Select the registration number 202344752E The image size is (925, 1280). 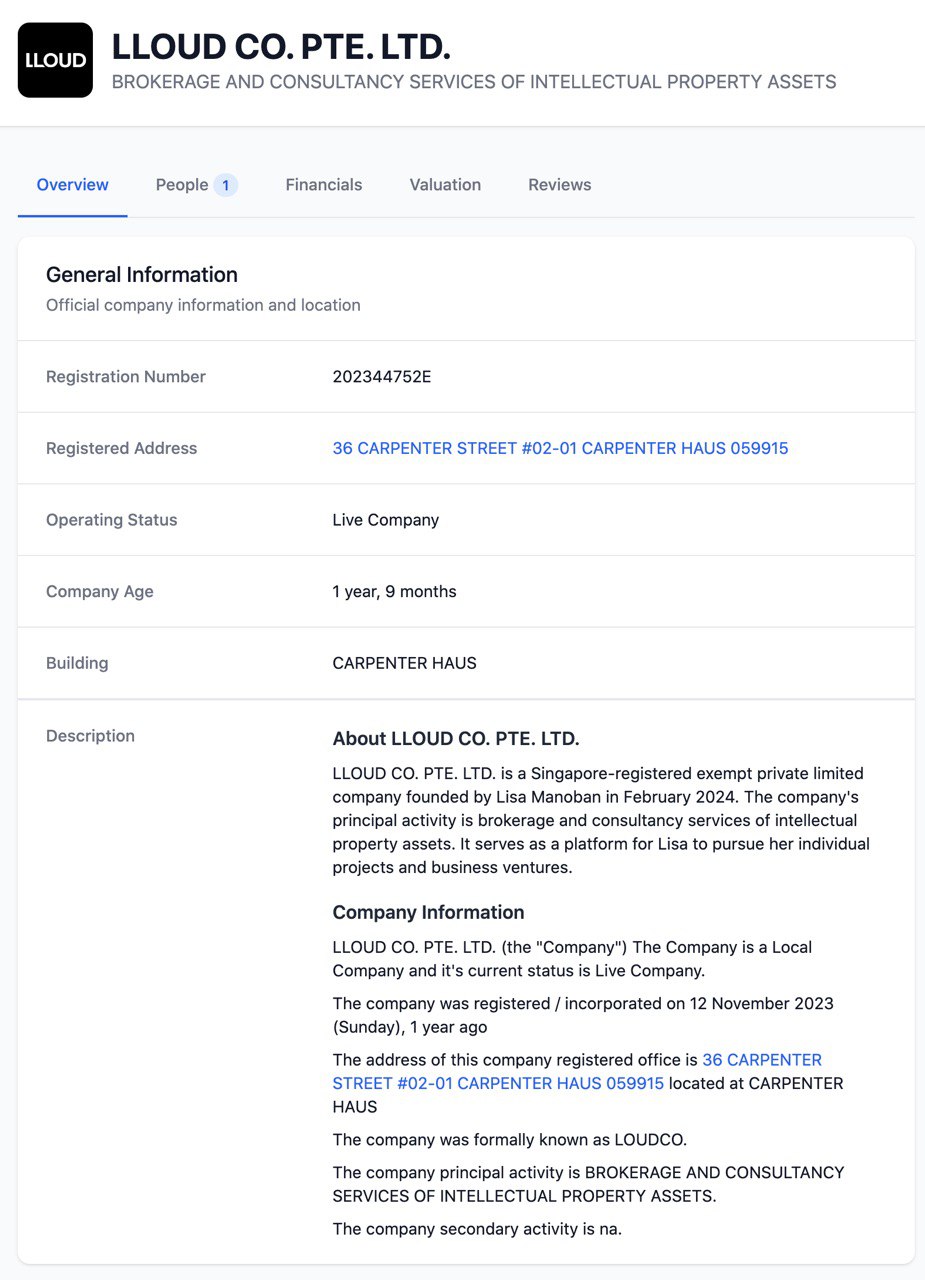[382, 377]
